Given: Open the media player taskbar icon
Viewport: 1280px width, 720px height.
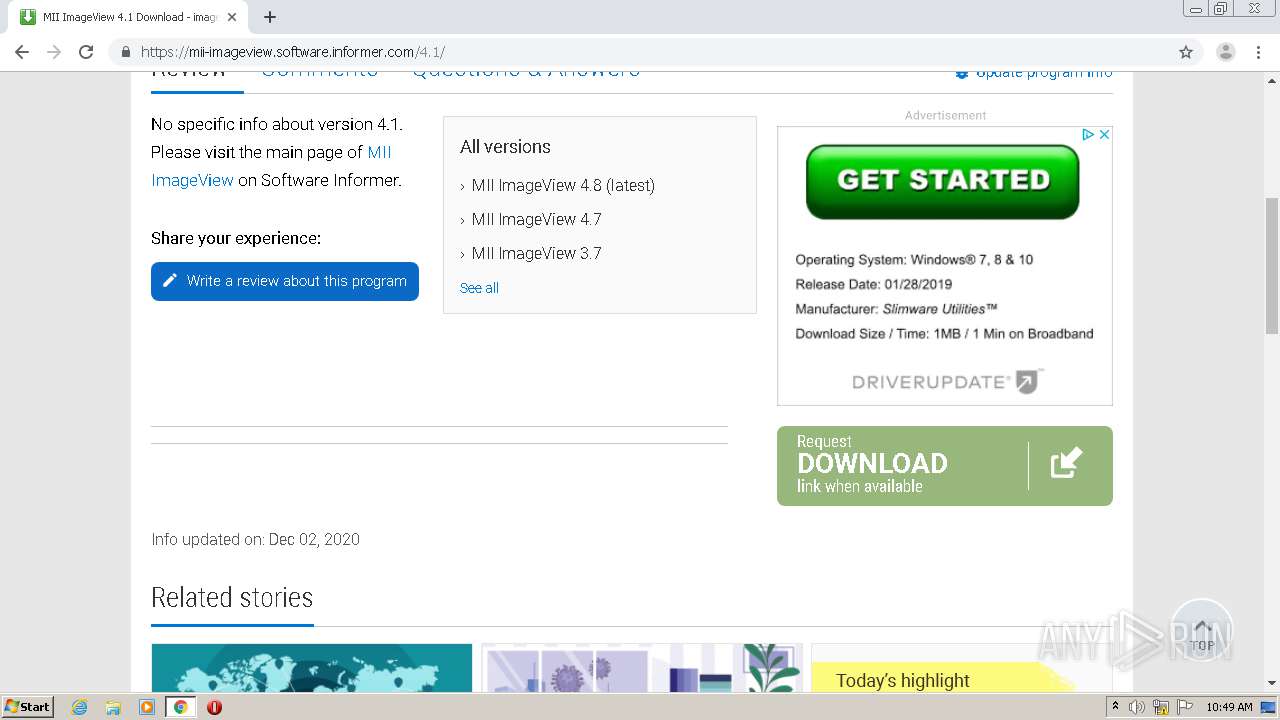Looking at the screenshot, I should point(147,707).
